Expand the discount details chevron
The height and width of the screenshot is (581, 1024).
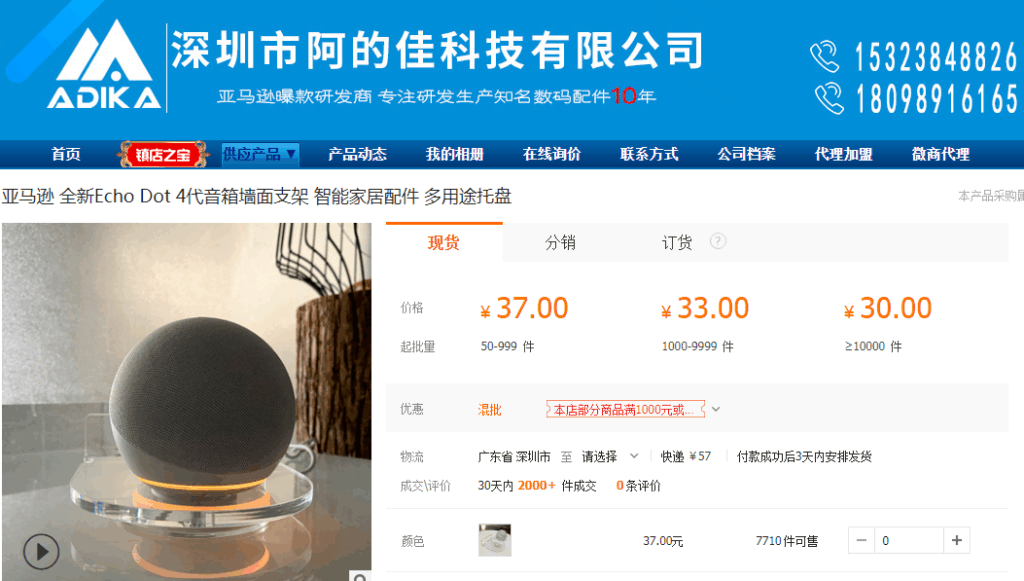click(716, 409)
